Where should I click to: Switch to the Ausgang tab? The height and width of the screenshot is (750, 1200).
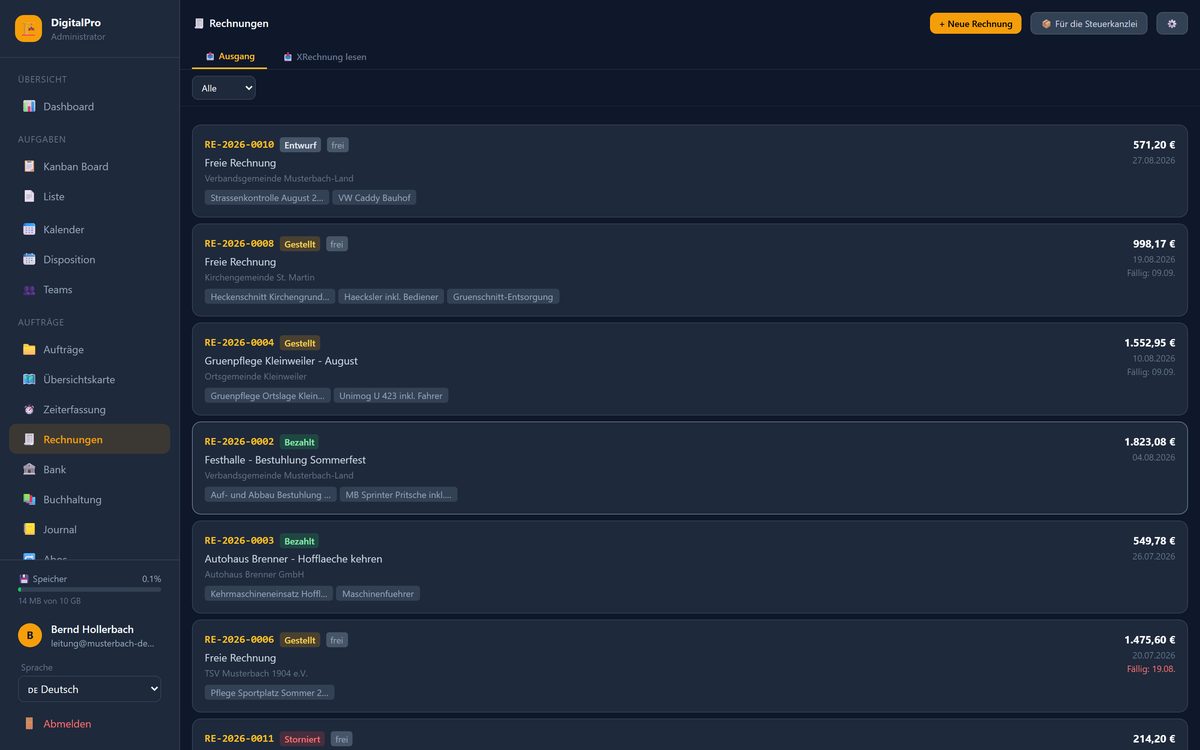pos(229,57)
